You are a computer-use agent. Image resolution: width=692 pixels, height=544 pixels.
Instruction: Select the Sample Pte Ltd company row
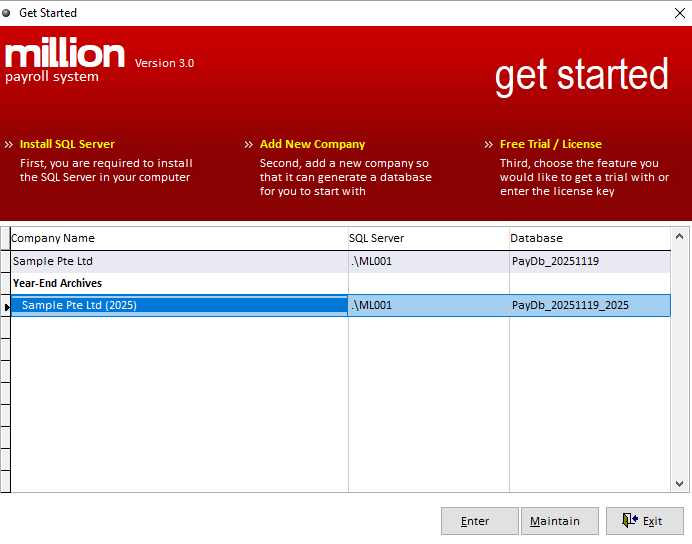[x=341, y=261]
